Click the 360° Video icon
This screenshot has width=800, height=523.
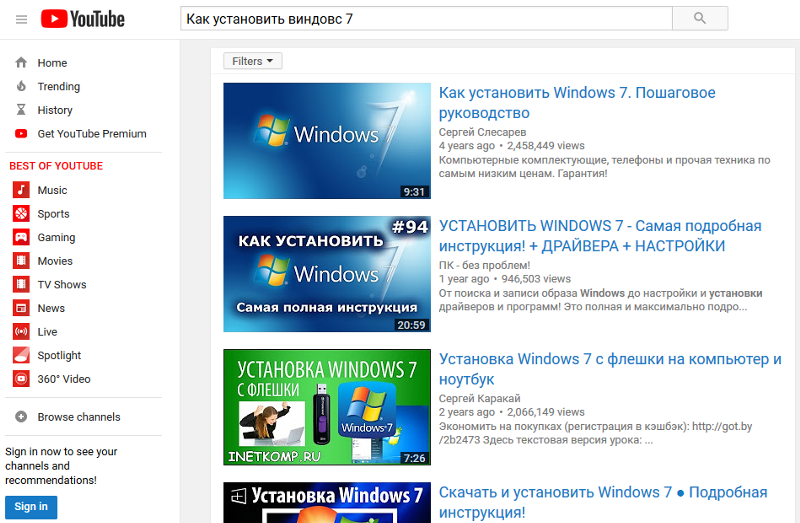point(21,379)
